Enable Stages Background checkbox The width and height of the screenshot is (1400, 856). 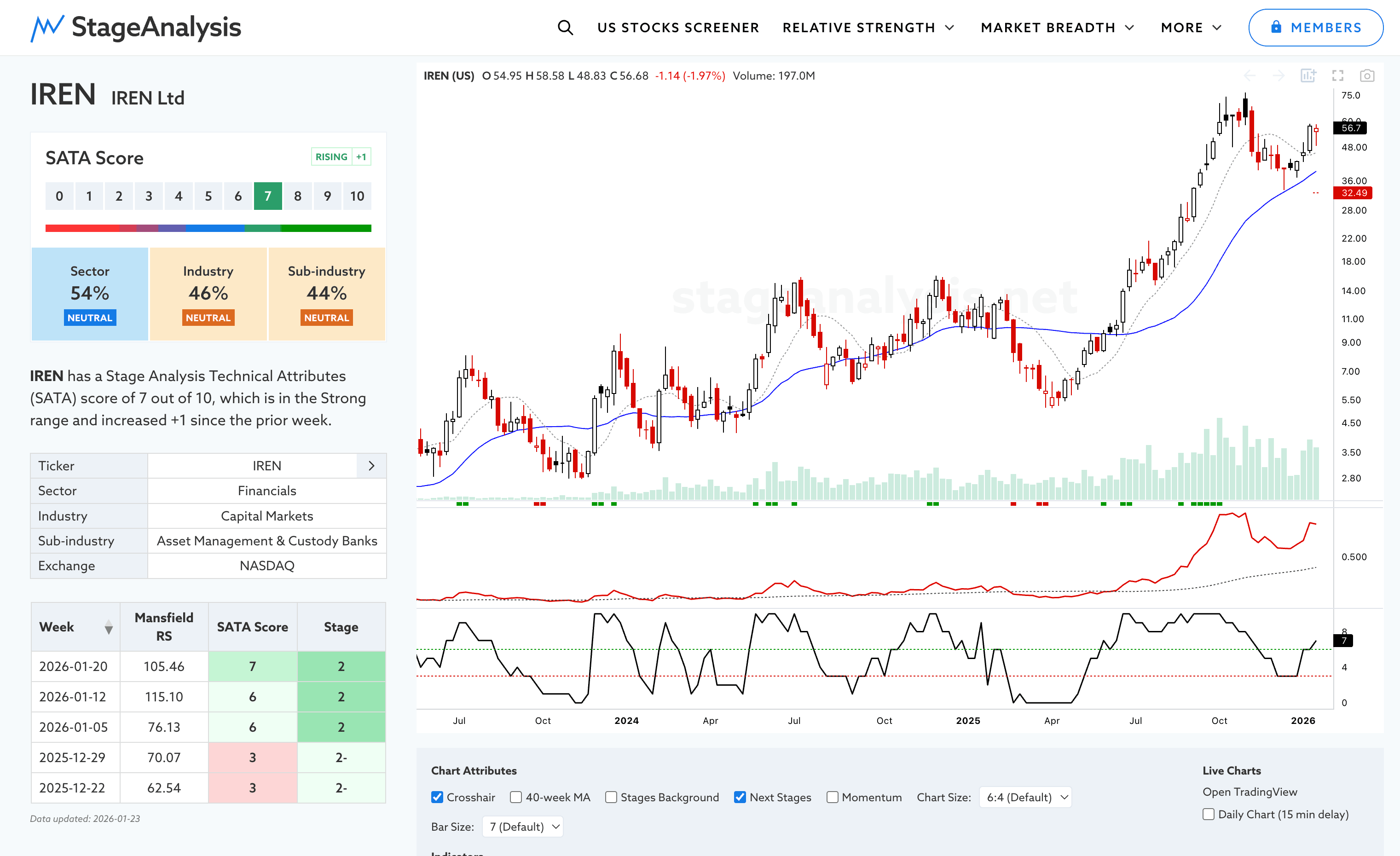click(x=611, y=797)
